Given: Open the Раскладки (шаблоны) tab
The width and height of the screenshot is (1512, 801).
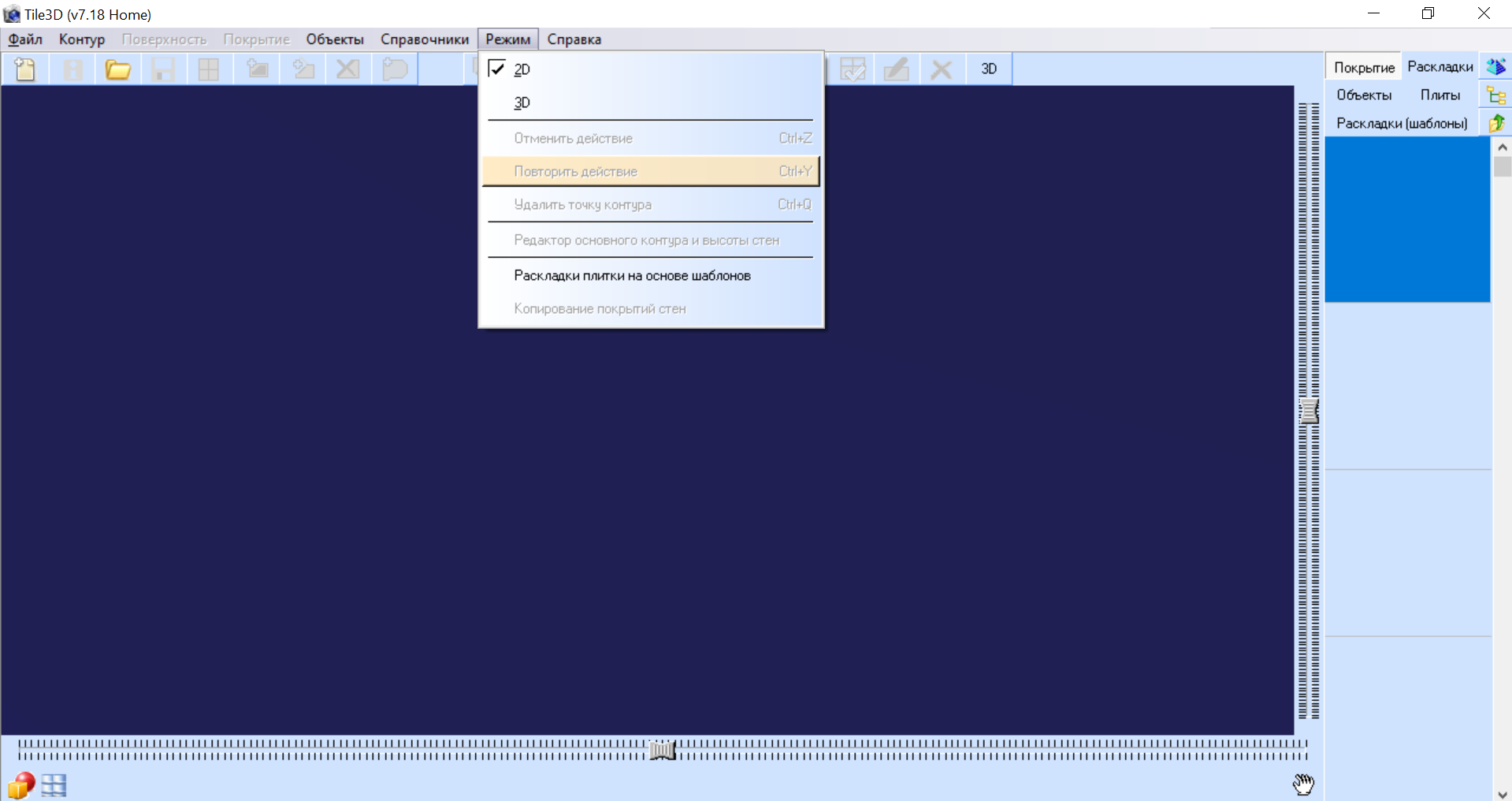Looking at the screenshot, I should (x=1402, y=124).
